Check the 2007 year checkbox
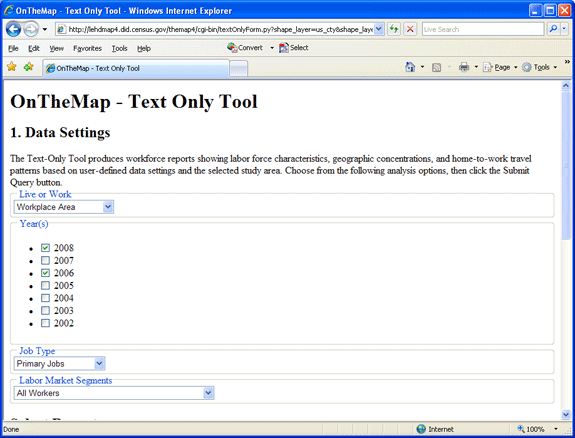 pos(45,260)
